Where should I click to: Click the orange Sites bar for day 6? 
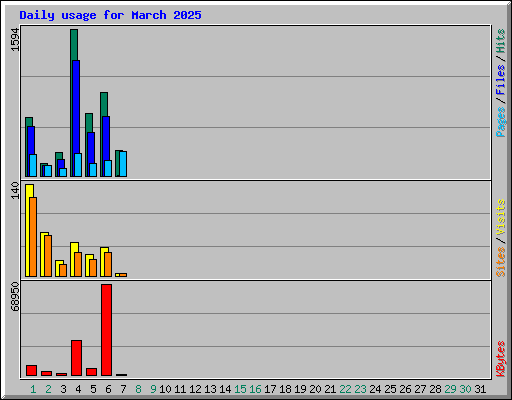tap(108, 264)
